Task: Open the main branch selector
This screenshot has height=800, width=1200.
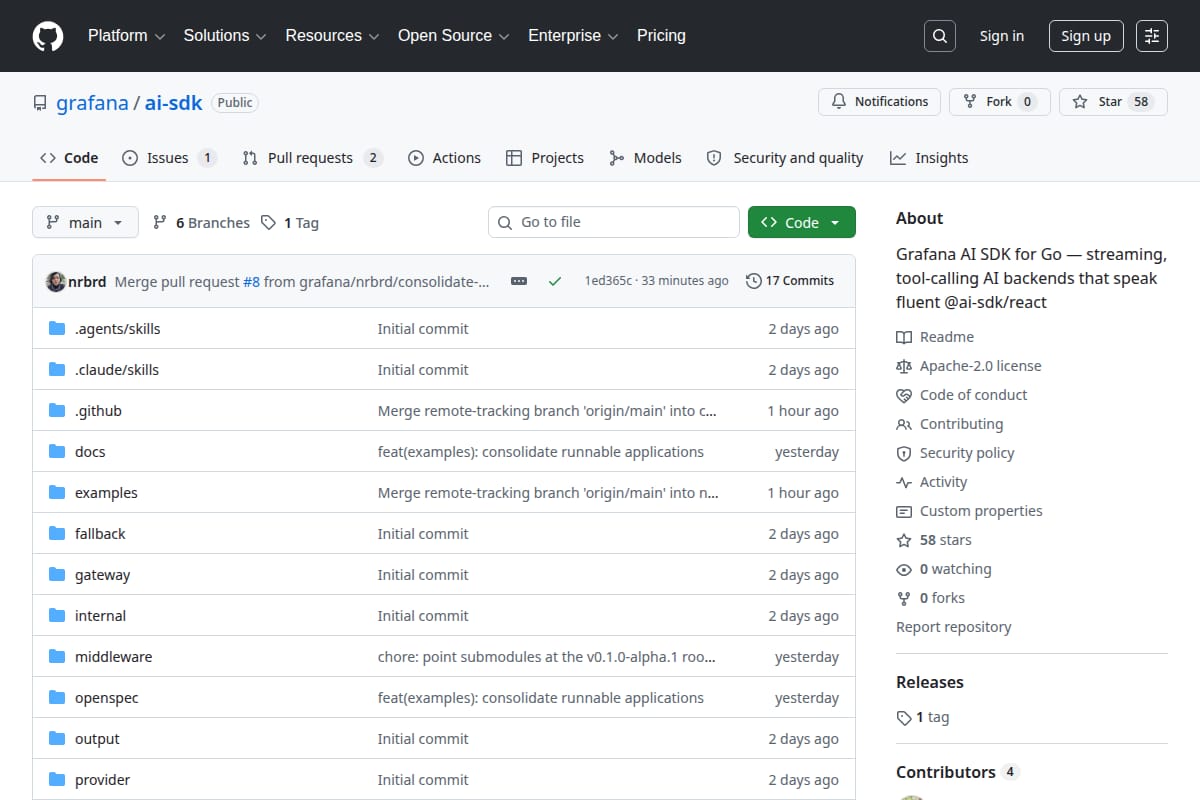Action: pyautogui.click(x=85, y=222)
